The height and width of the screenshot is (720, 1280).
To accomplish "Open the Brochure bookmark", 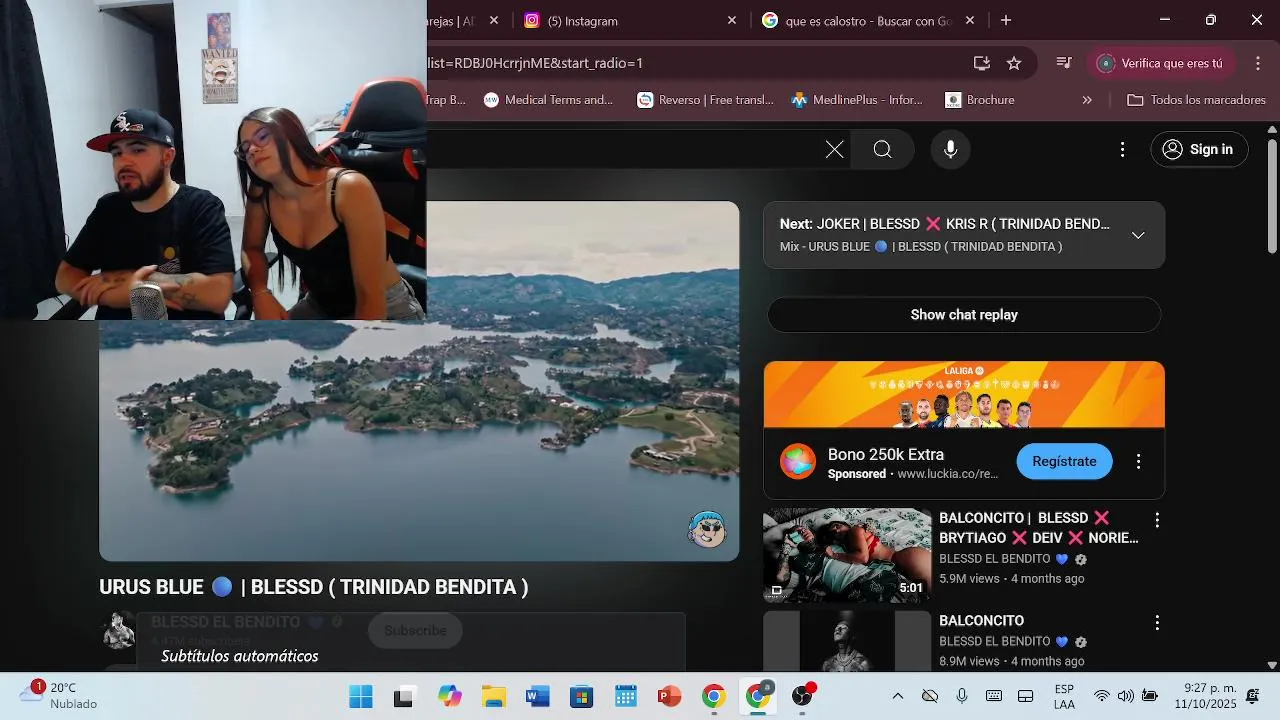I will [x=980, y=100].
